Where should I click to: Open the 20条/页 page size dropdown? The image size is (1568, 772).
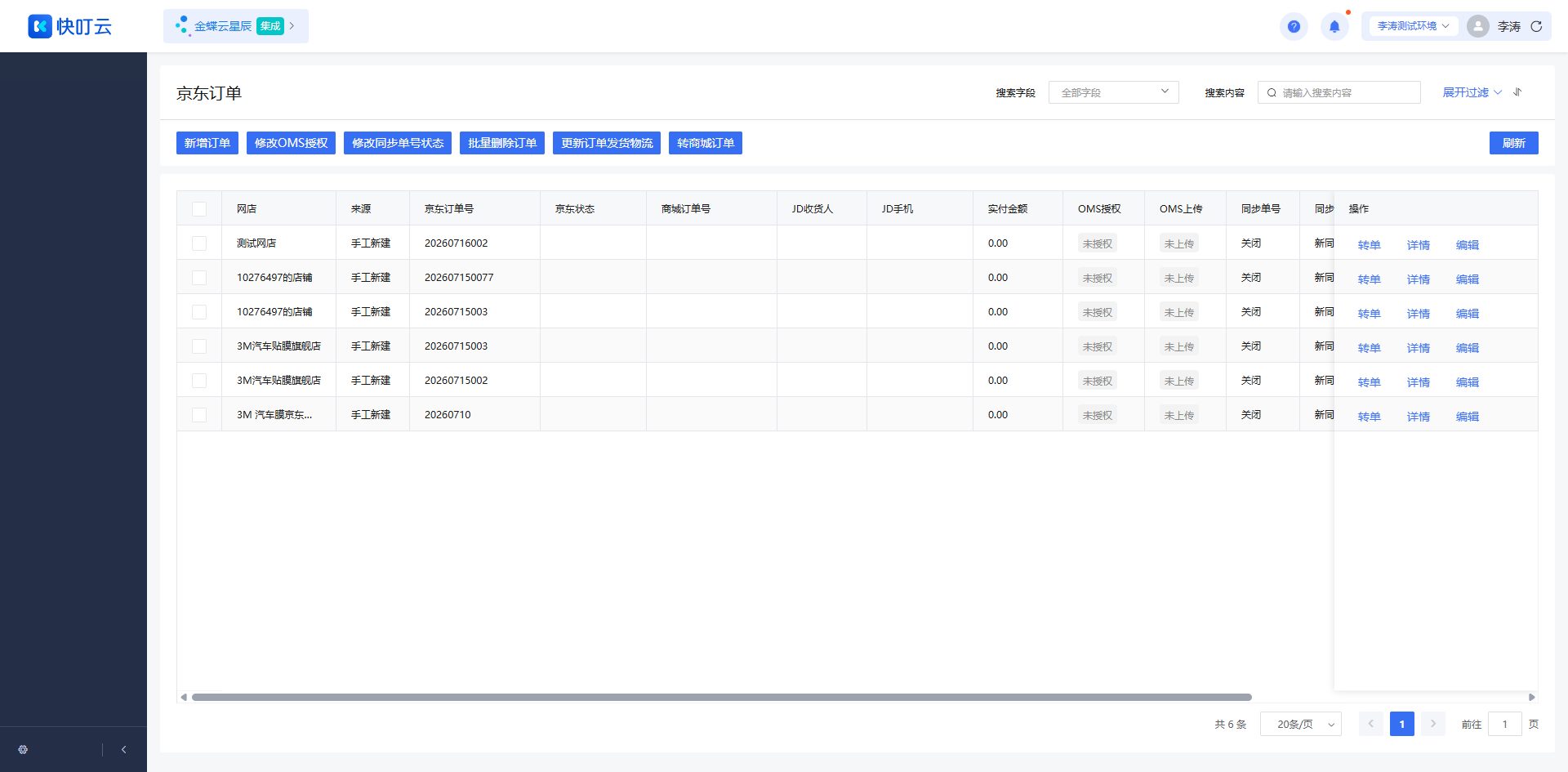click(x=1301, y=724)
